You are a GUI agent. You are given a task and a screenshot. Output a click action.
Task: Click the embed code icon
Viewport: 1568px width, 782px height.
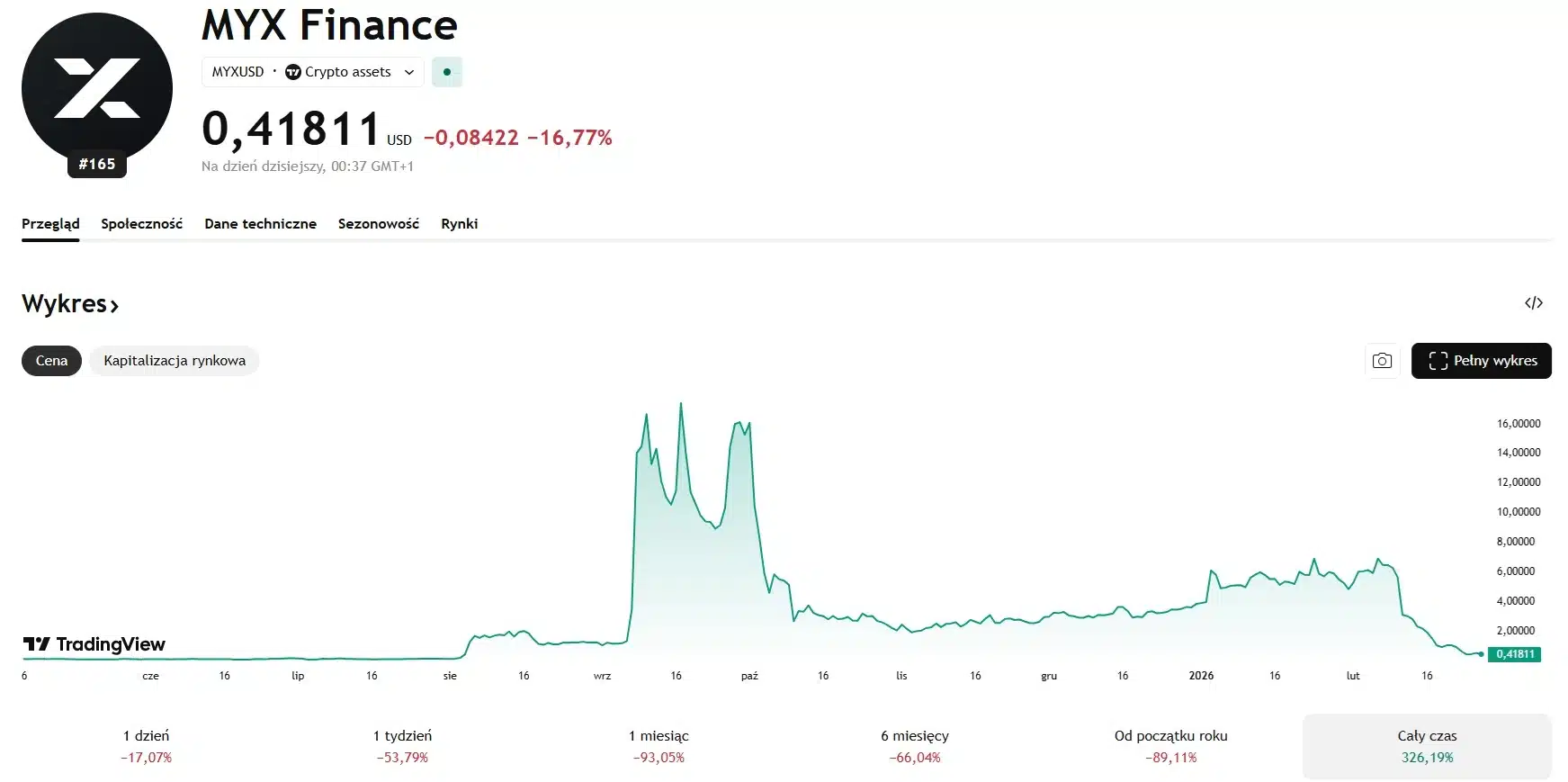click(x=1533, y=303)
